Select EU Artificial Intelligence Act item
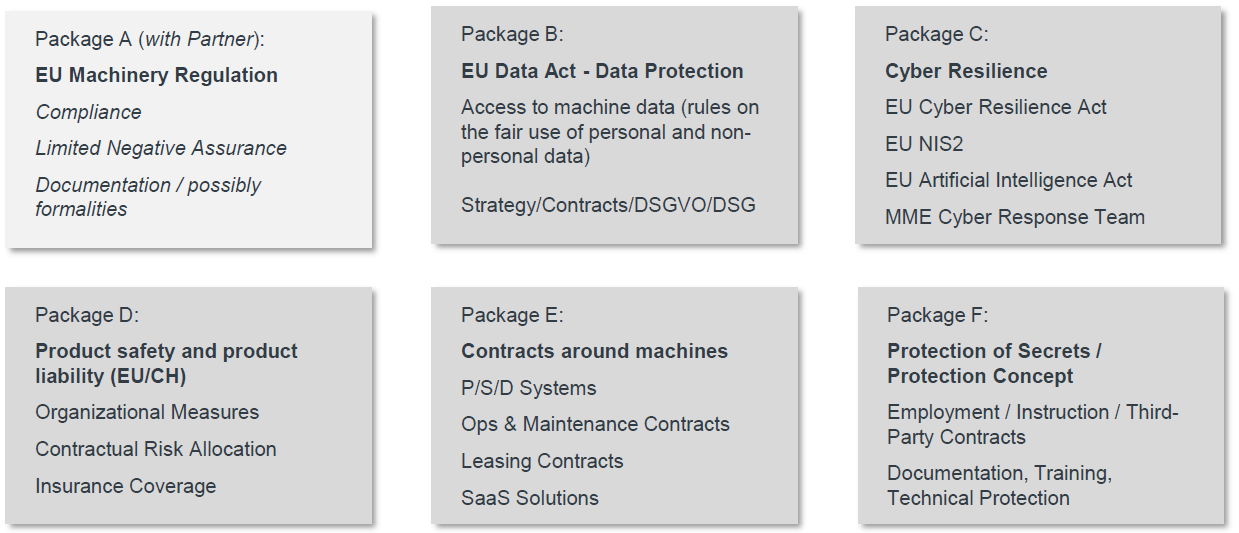This screenshot has height=533, width=1239. (1009, 180)
